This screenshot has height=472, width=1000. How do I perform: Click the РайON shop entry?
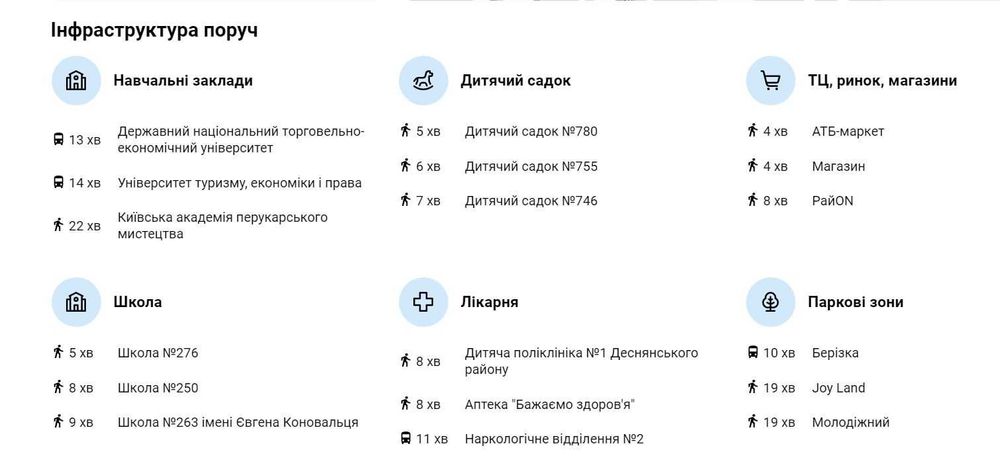[x=832, y=201]
